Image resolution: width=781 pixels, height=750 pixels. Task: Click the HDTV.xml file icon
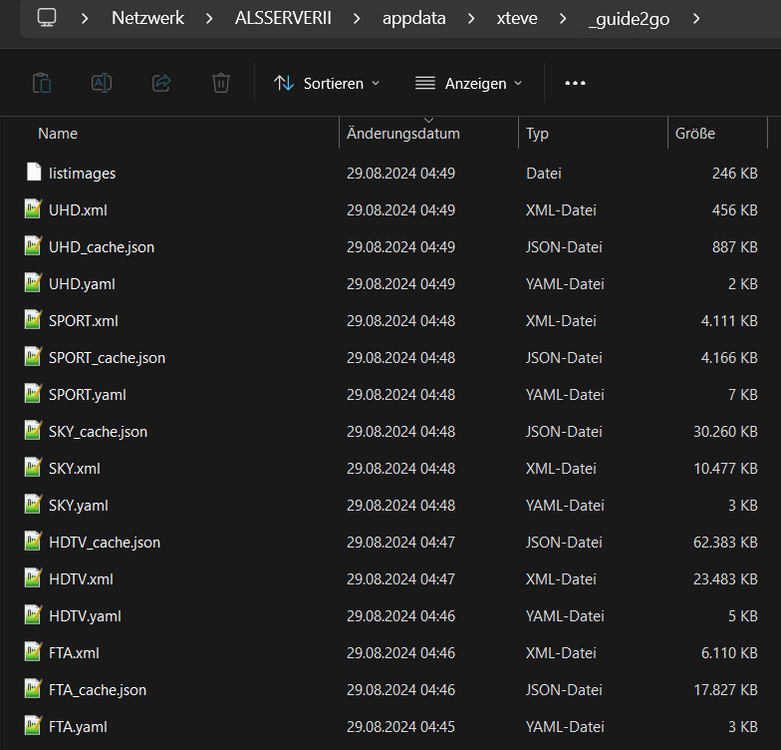(33, 578)
